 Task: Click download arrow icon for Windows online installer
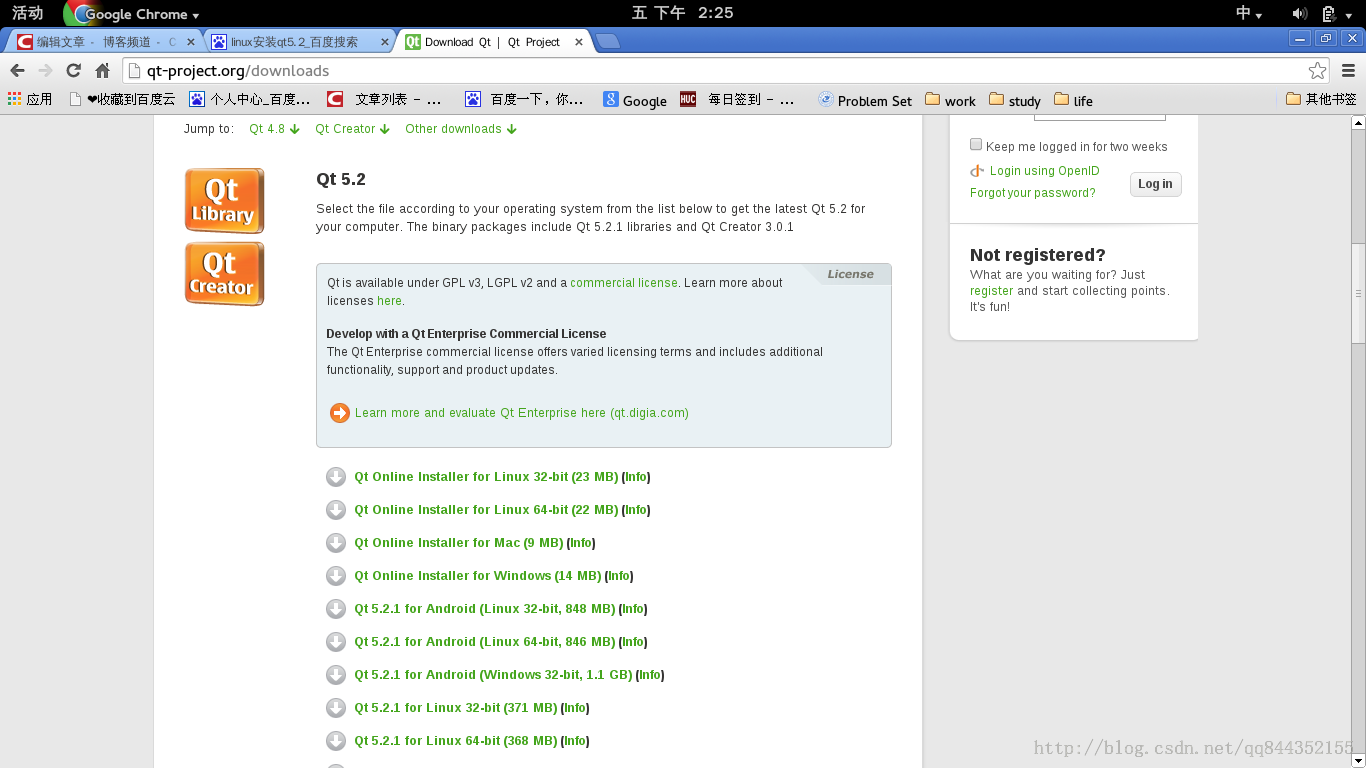336,576
